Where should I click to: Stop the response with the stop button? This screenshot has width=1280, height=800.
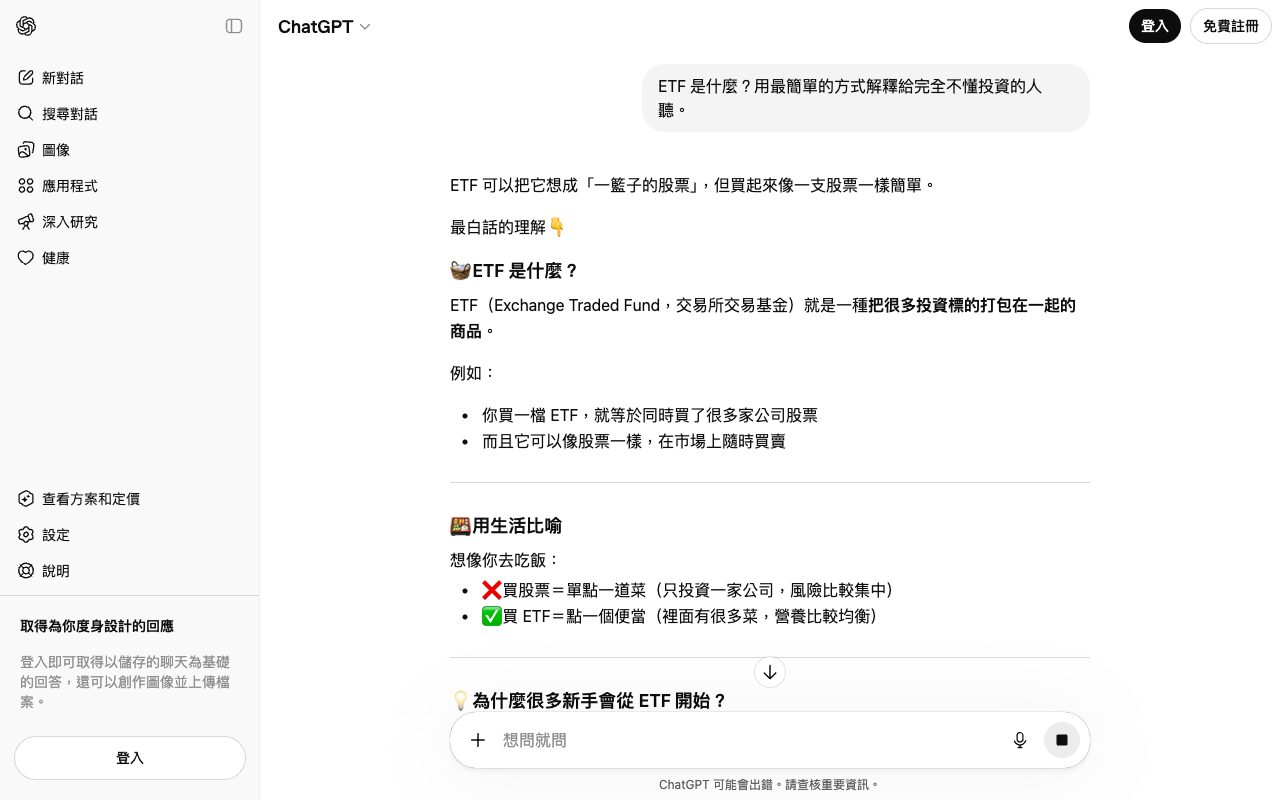pyautogui.click(x=1062, y=740)
